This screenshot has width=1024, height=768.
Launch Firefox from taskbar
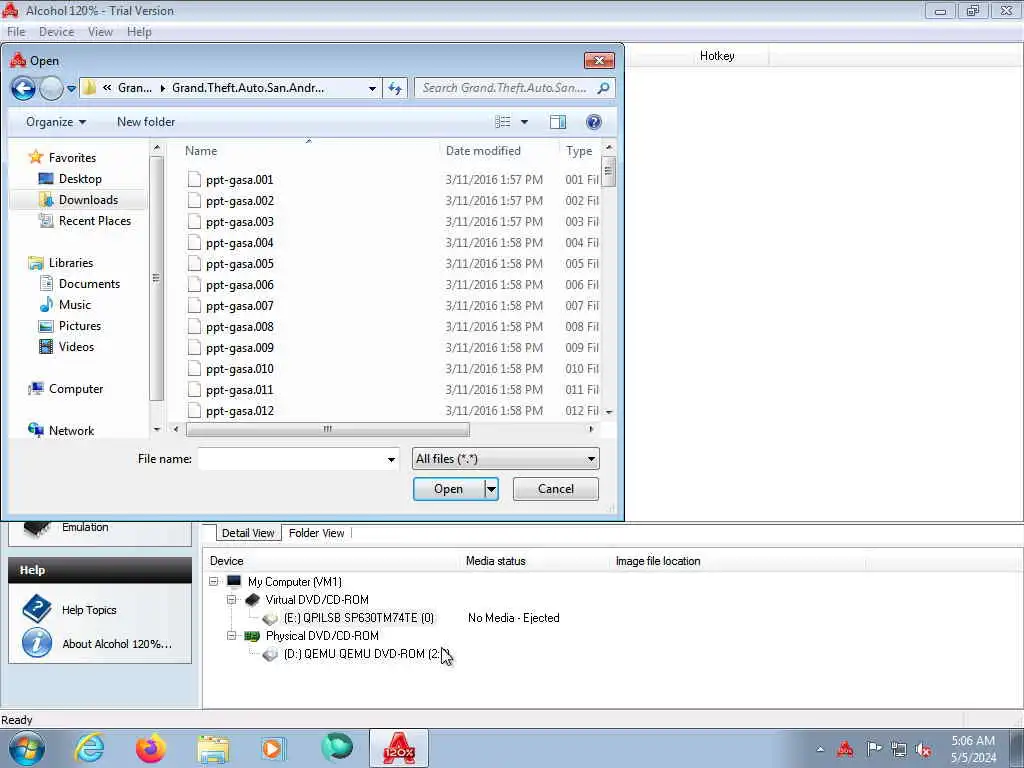(151, 748)
